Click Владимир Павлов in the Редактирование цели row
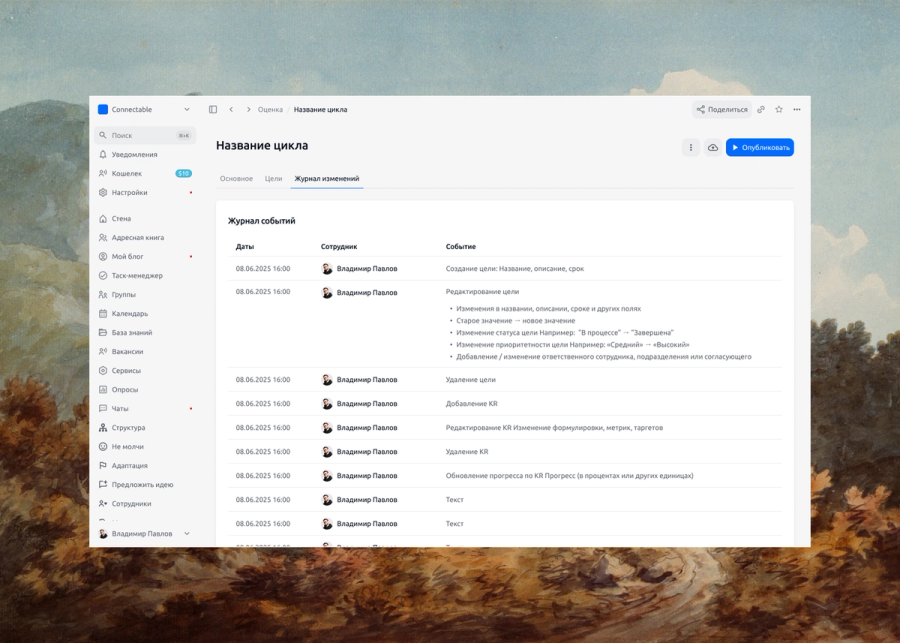Viewport: 900px width, 643px height. pyautogui.click(x=367, y=293)
